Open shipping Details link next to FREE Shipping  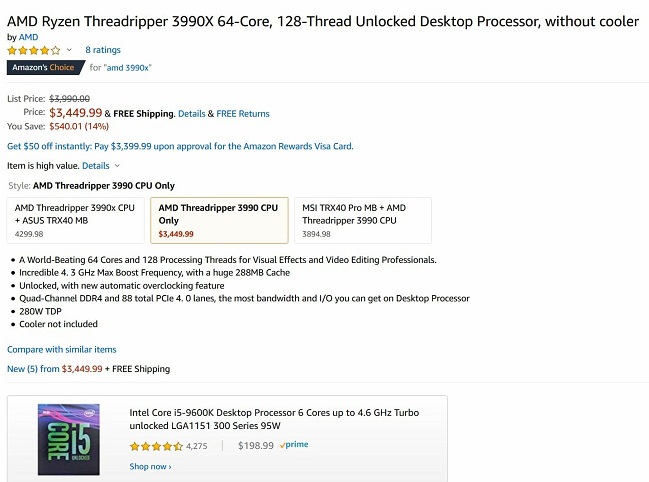[x=191, y=113]
